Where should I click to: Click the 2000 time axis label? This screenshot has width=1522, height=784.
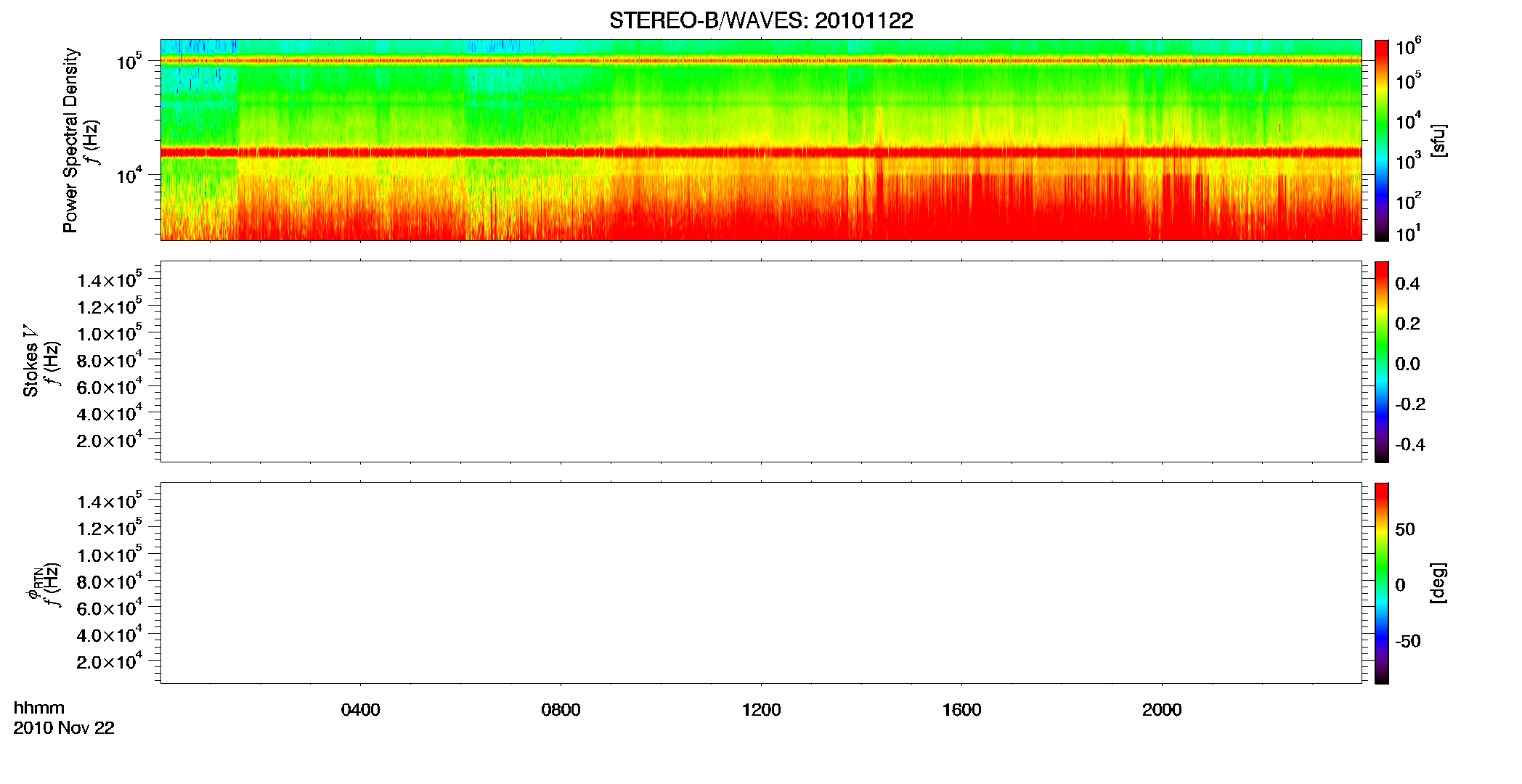point(1162,710)
